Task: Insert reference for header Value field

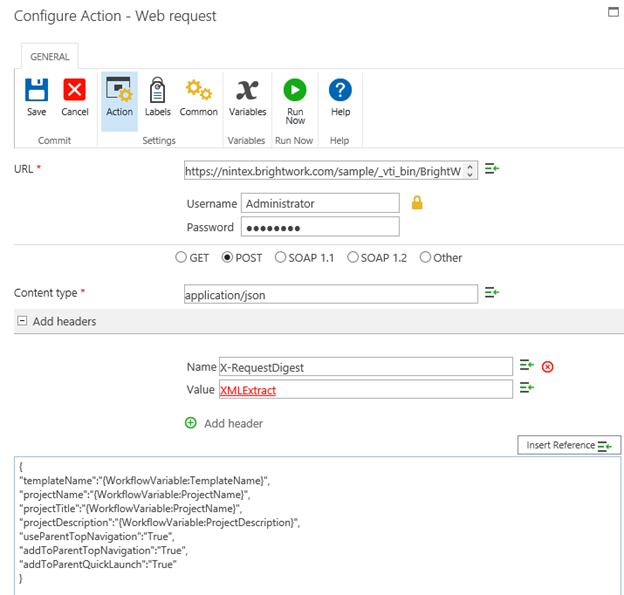Action: (x=526, y=387)
